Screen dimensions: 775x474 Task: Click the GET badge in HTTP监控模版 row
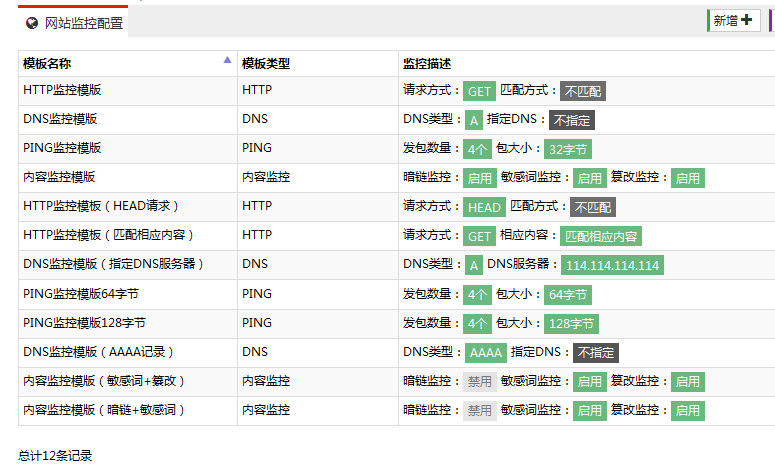pyautogui.click(x=479, y=91)
